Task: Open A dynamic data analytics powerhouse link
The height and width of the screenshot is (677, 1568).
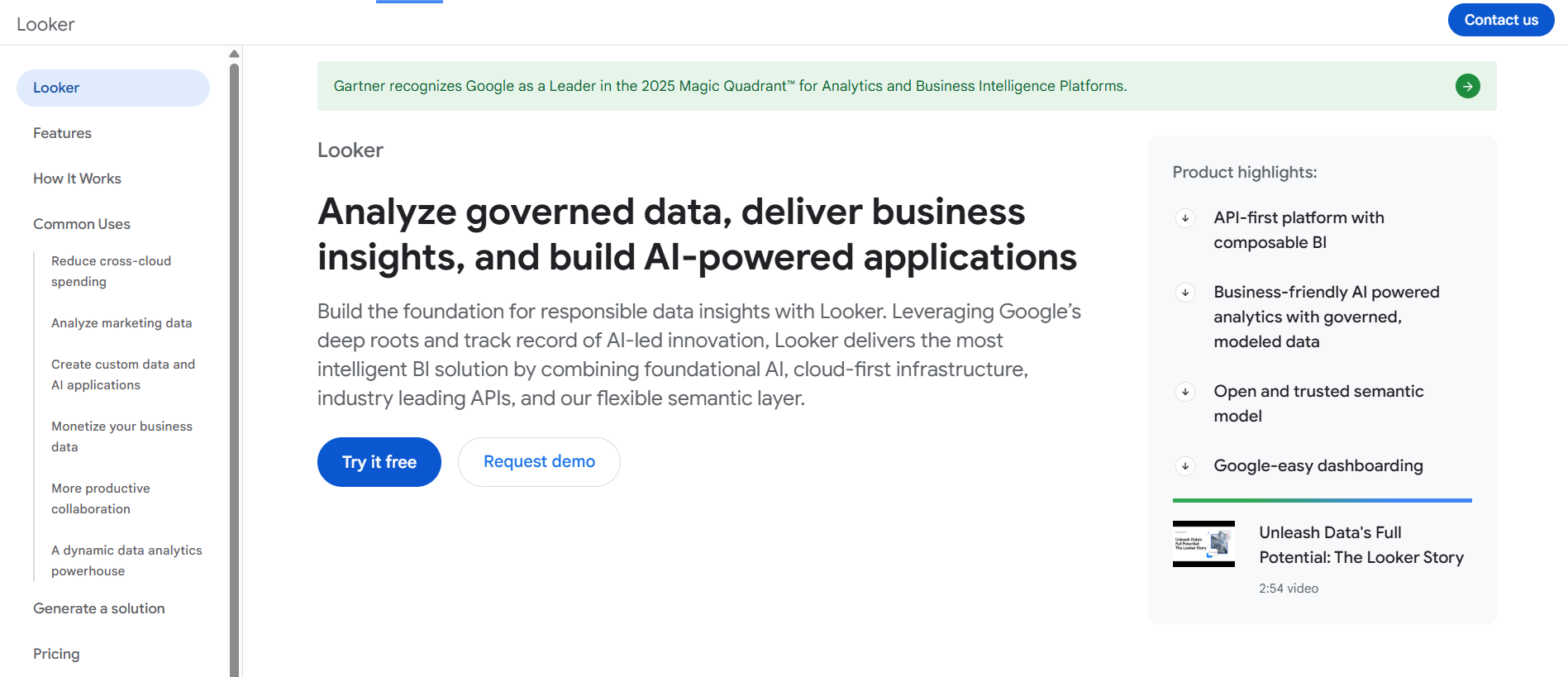Action: tap(126, 560)
